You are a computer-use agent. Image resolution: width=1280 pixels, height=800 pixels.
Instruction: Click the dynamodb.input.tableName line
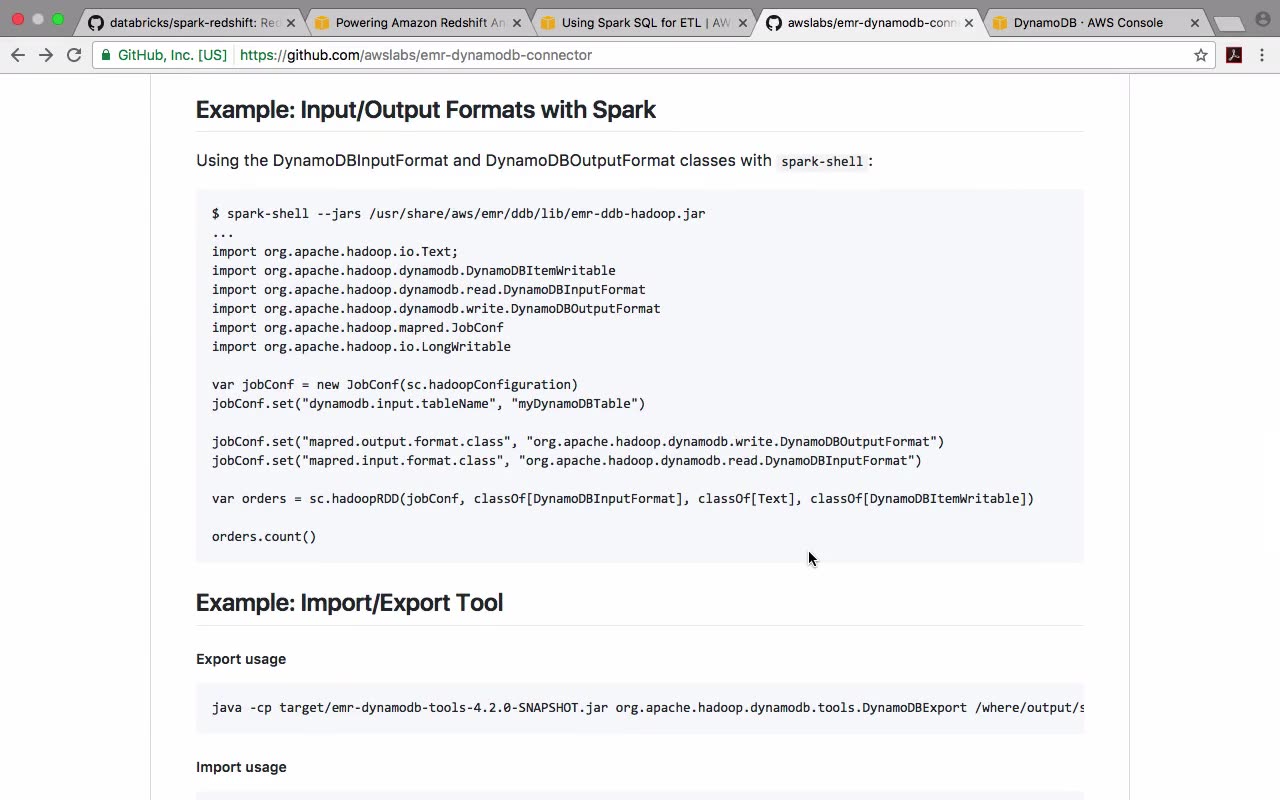[428, 403]
